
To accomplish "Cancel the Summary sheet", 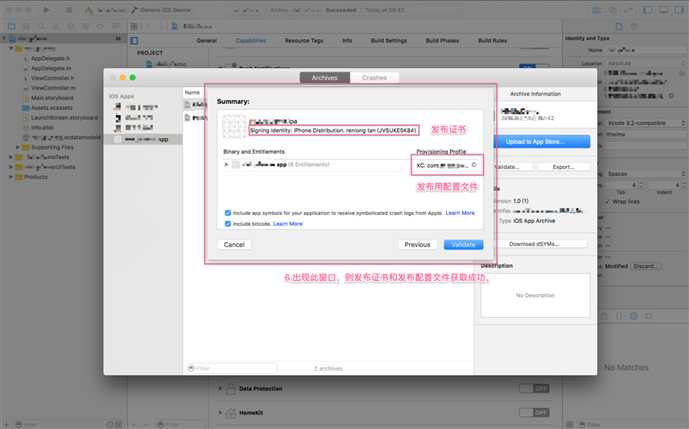I will point(234,244).
